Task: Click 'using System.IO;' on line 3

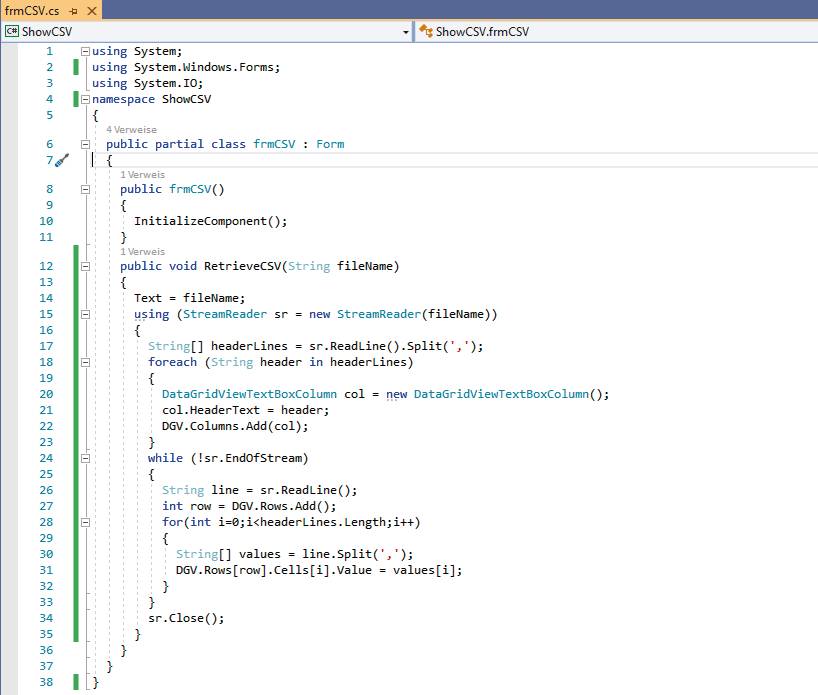Action: pos(148,83)
